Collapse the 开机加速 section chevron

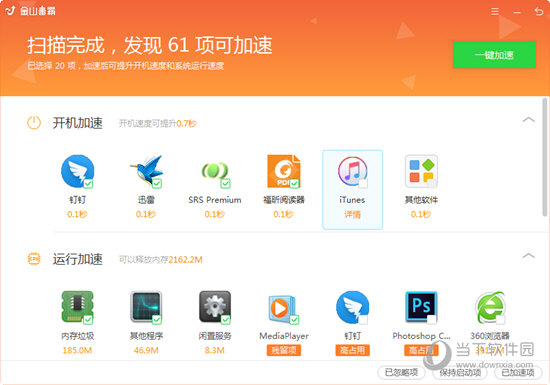(x=528, y=120)
